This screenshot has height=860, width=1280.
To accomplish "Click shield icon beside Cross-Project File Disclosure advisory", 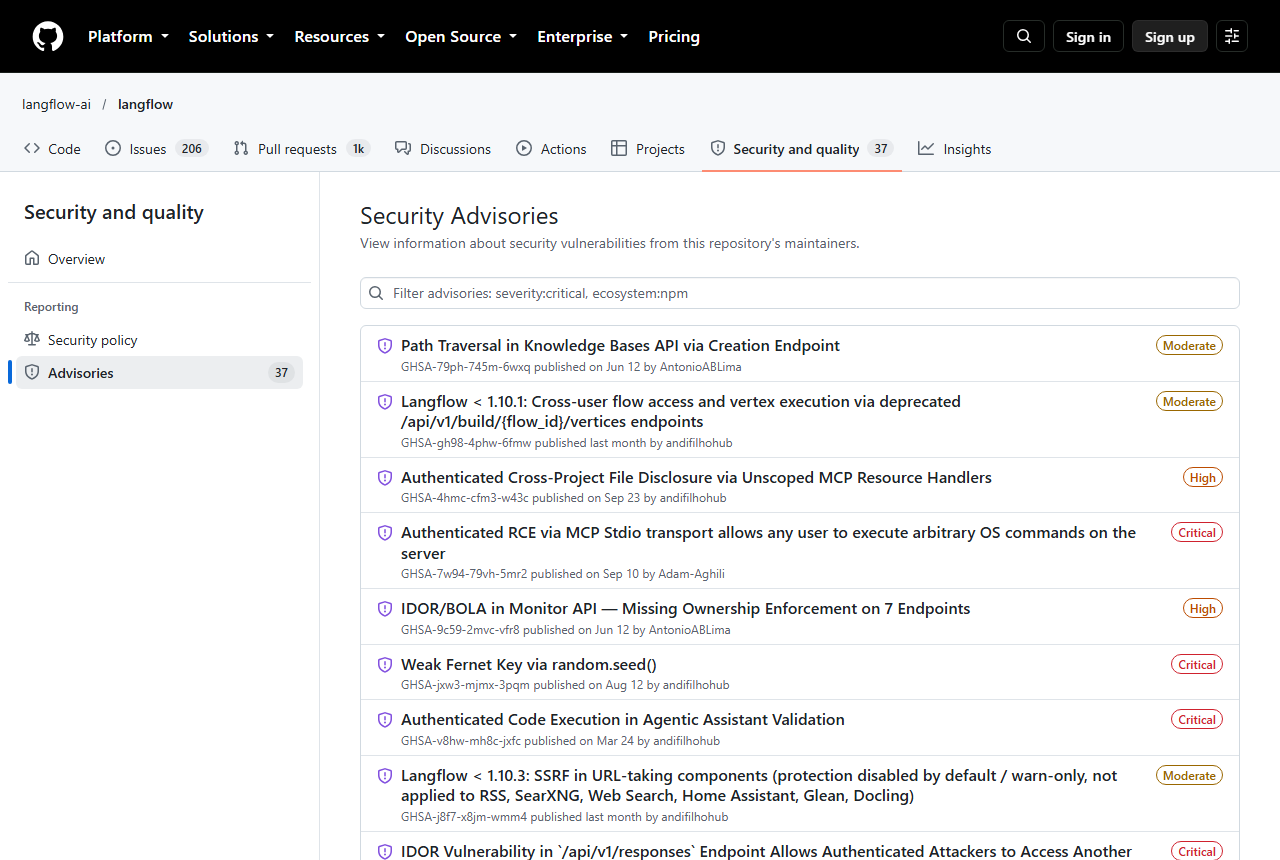I will coord(385,478).
